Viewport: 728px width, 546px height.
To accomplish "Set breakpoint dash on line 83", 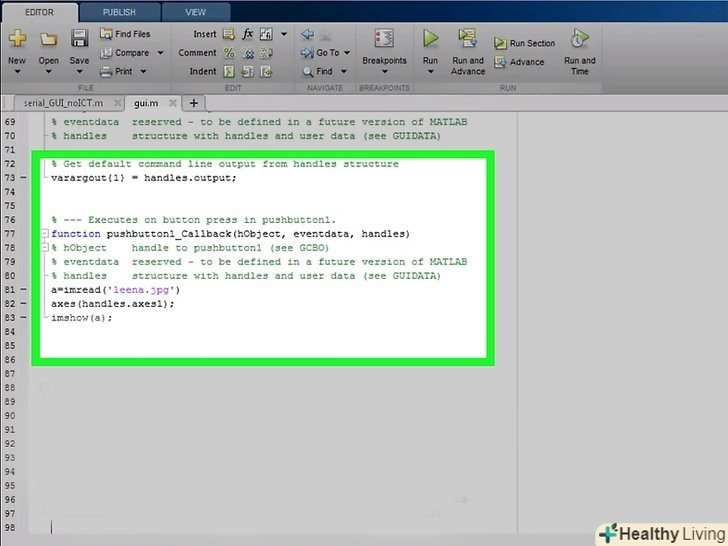I will click(23, 317).
